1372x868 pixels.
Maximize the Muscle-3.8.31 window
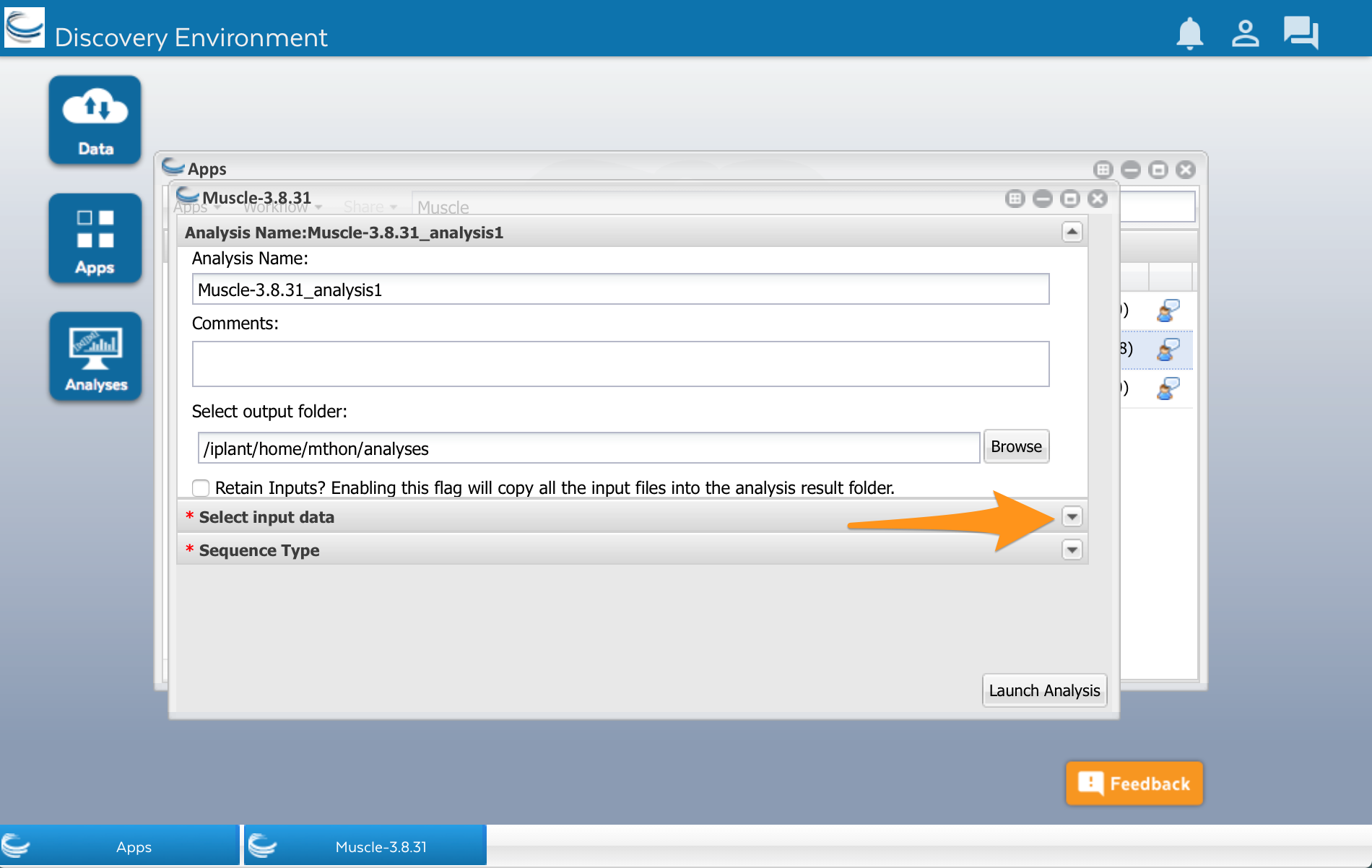point(1070,199)
